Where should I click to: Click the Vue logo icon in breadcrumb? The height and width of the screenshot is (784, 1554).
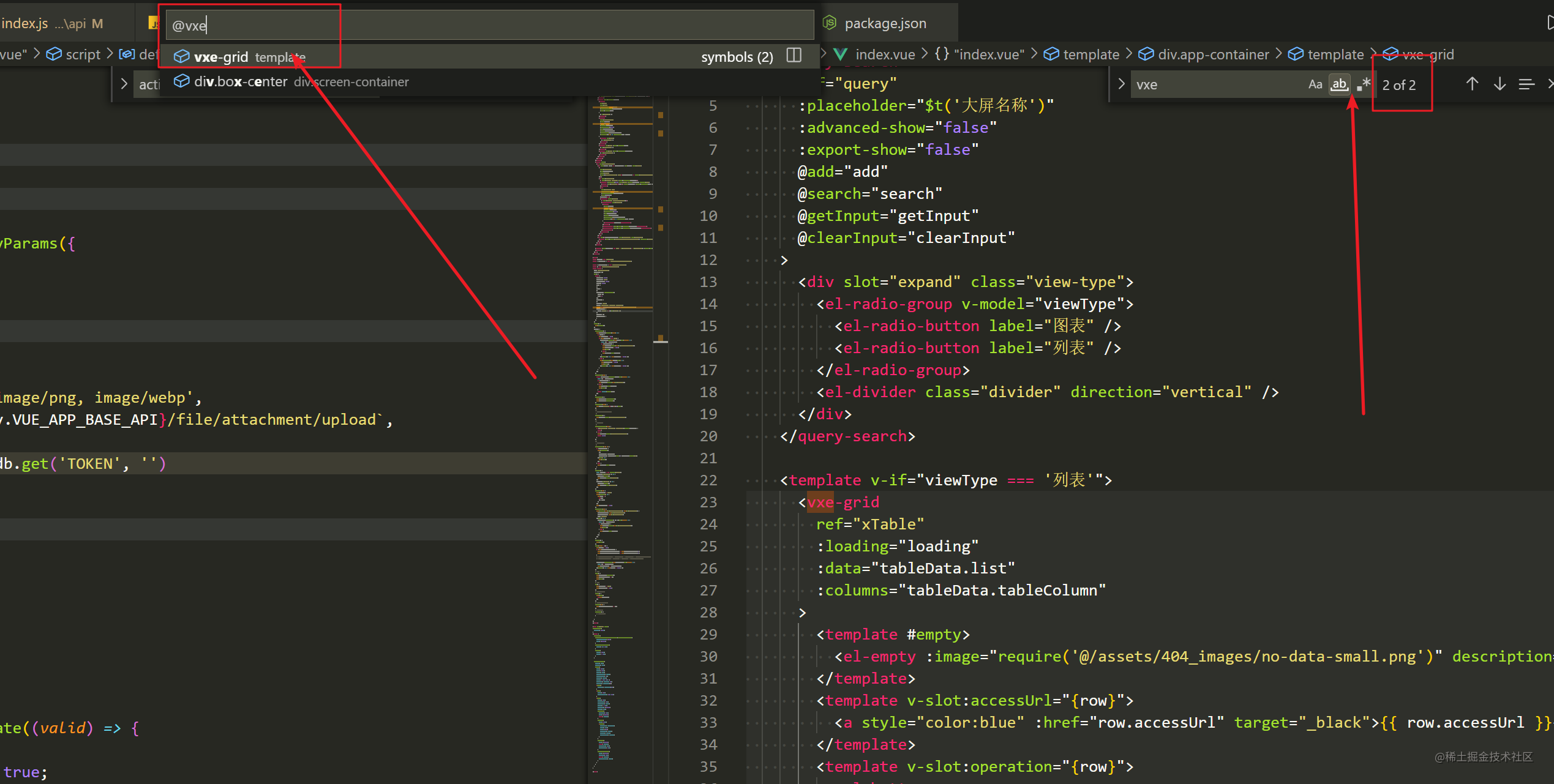click(x=841, y=54)
